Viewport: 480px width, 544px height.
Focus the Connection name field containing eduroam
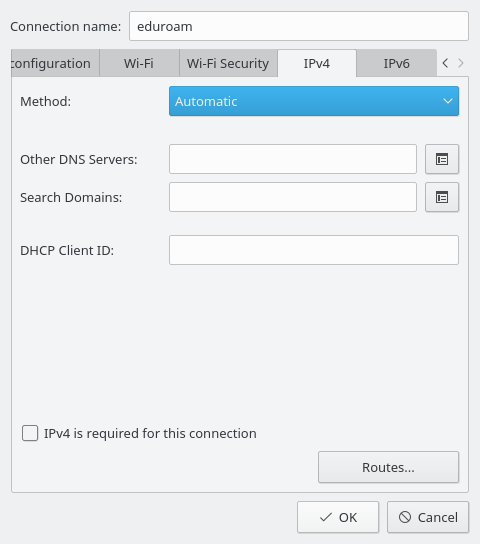pos(299,26)
